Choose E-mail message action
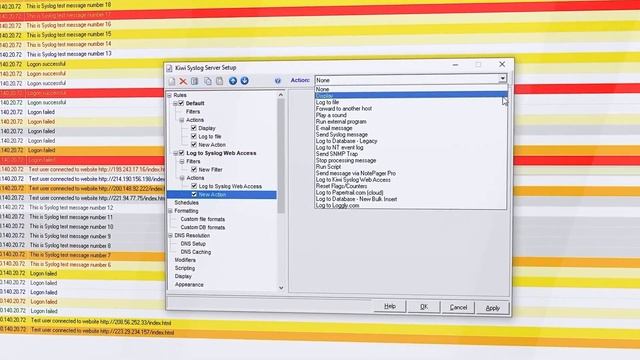This screenshot has height=360, width=640. tap(411, 128)
